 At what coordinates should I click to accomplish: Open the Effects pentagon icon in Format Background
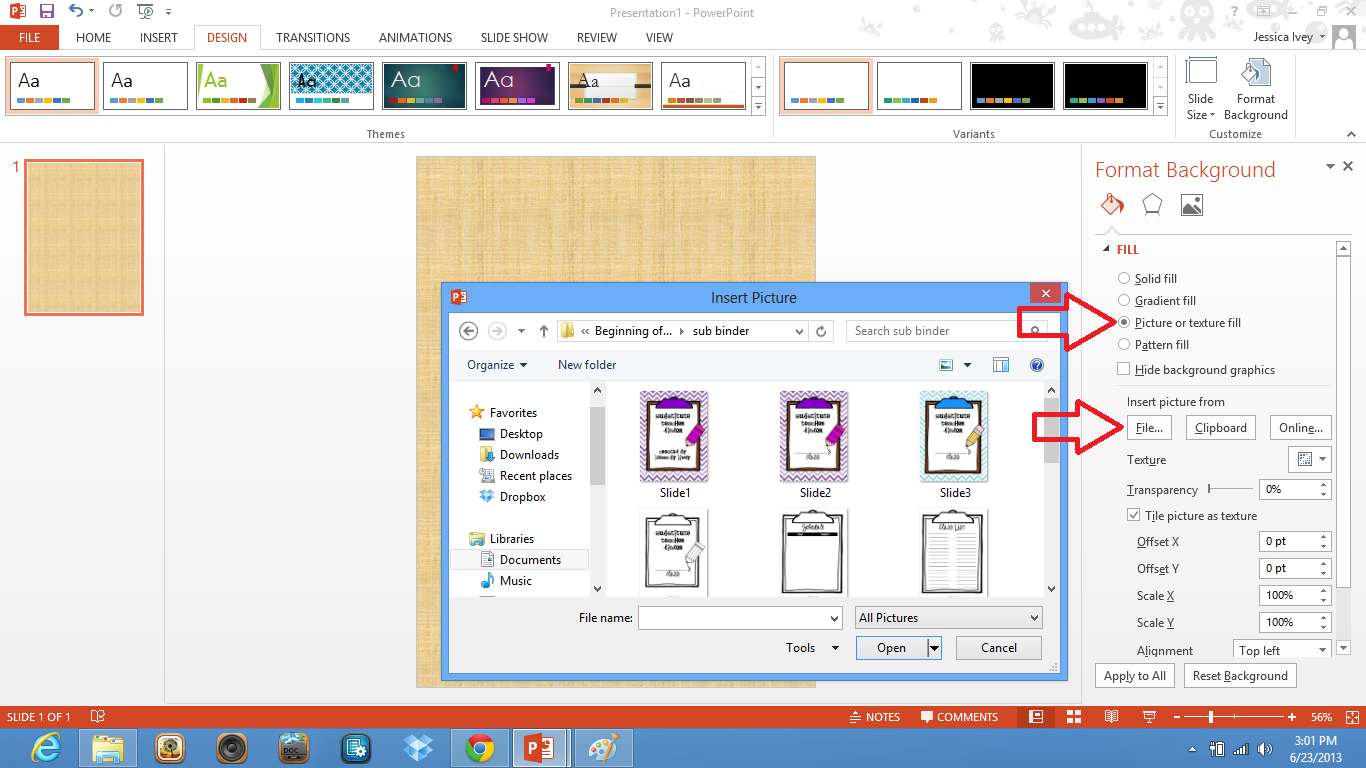pyautogui.click(x=1152, y=205)
